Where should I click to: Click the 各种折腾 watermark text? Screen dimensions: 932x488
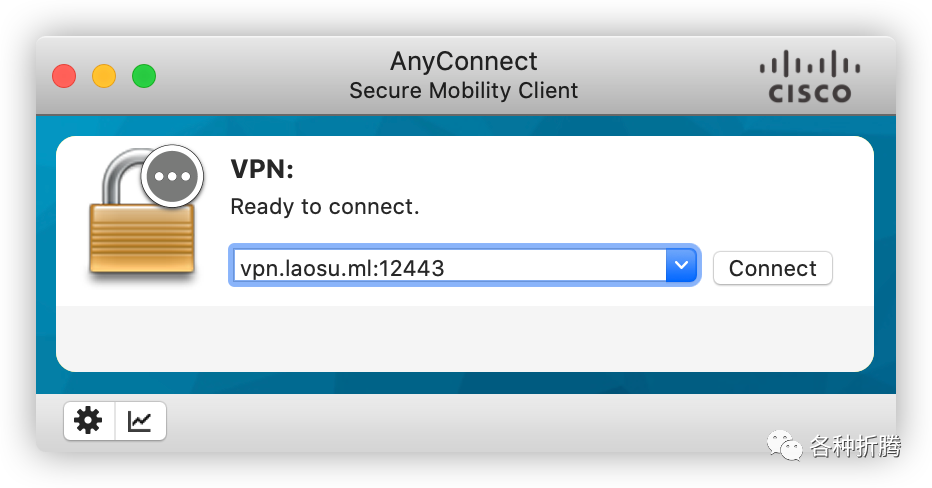coord(855,446)
